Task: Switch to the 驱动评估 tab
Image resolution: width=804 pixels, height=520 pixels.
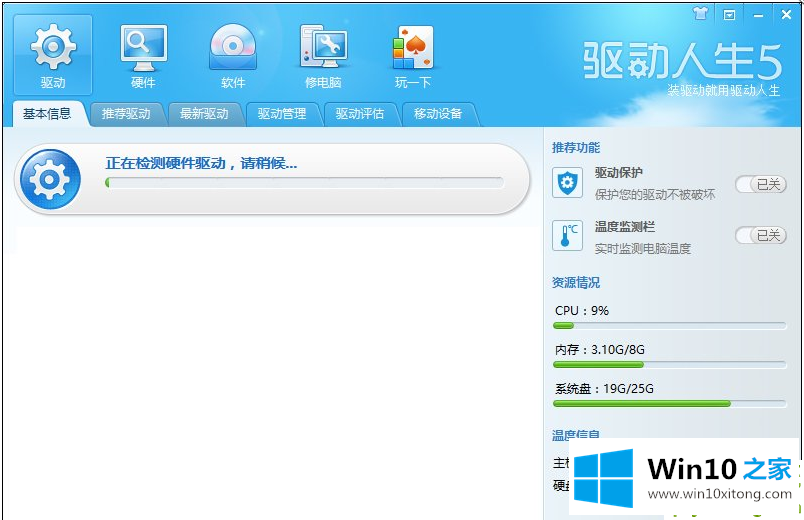Action: click(360, 114)
